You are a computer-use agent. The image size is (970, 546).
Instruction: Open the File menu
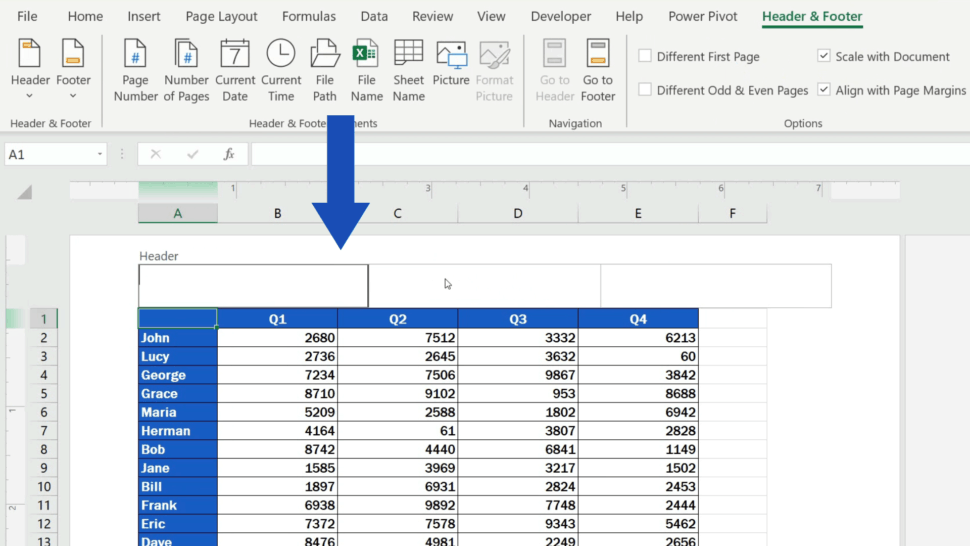coord(27,16)
